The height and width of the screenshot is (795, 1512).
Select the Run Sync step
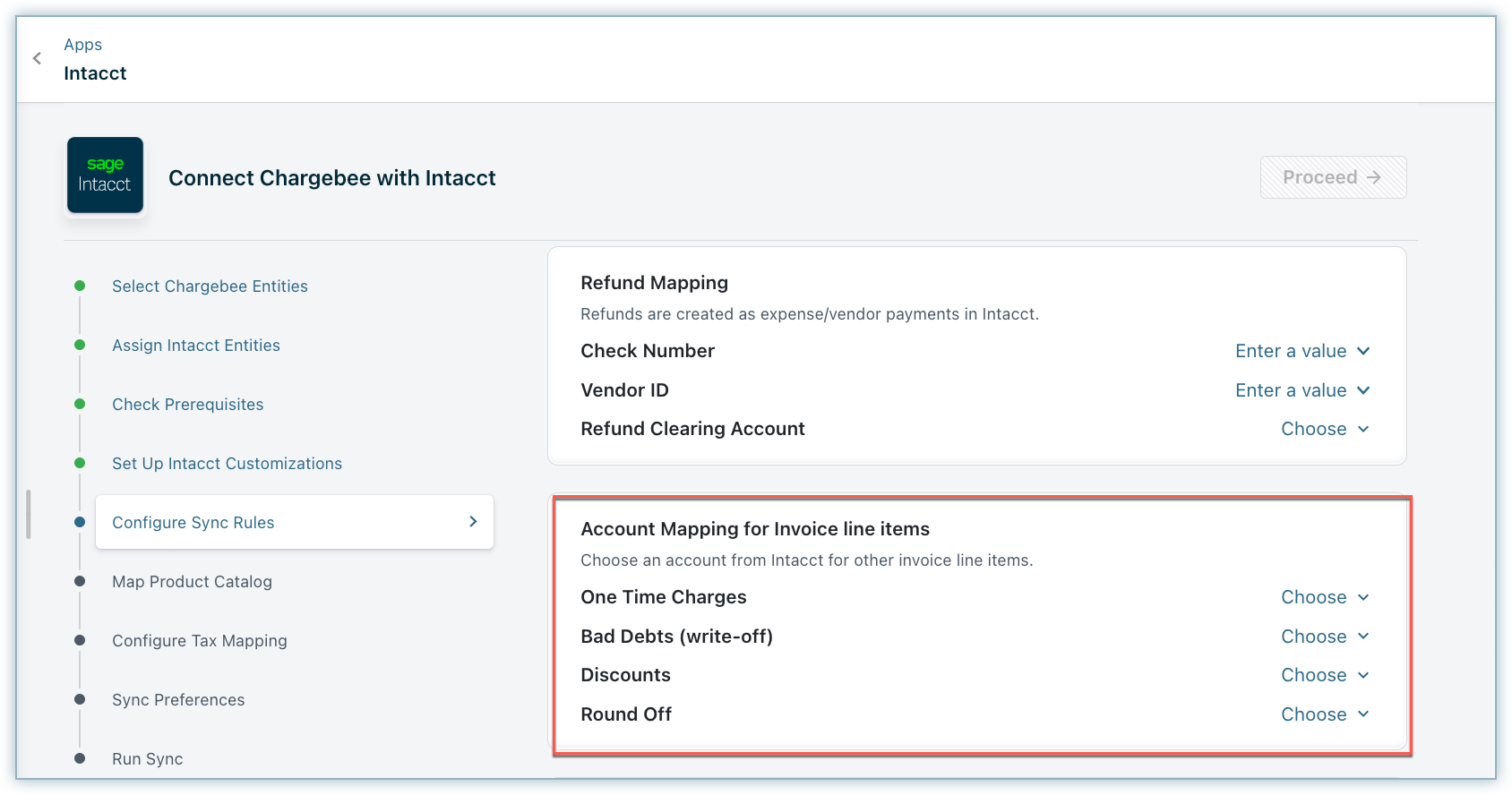coord(147,759)
